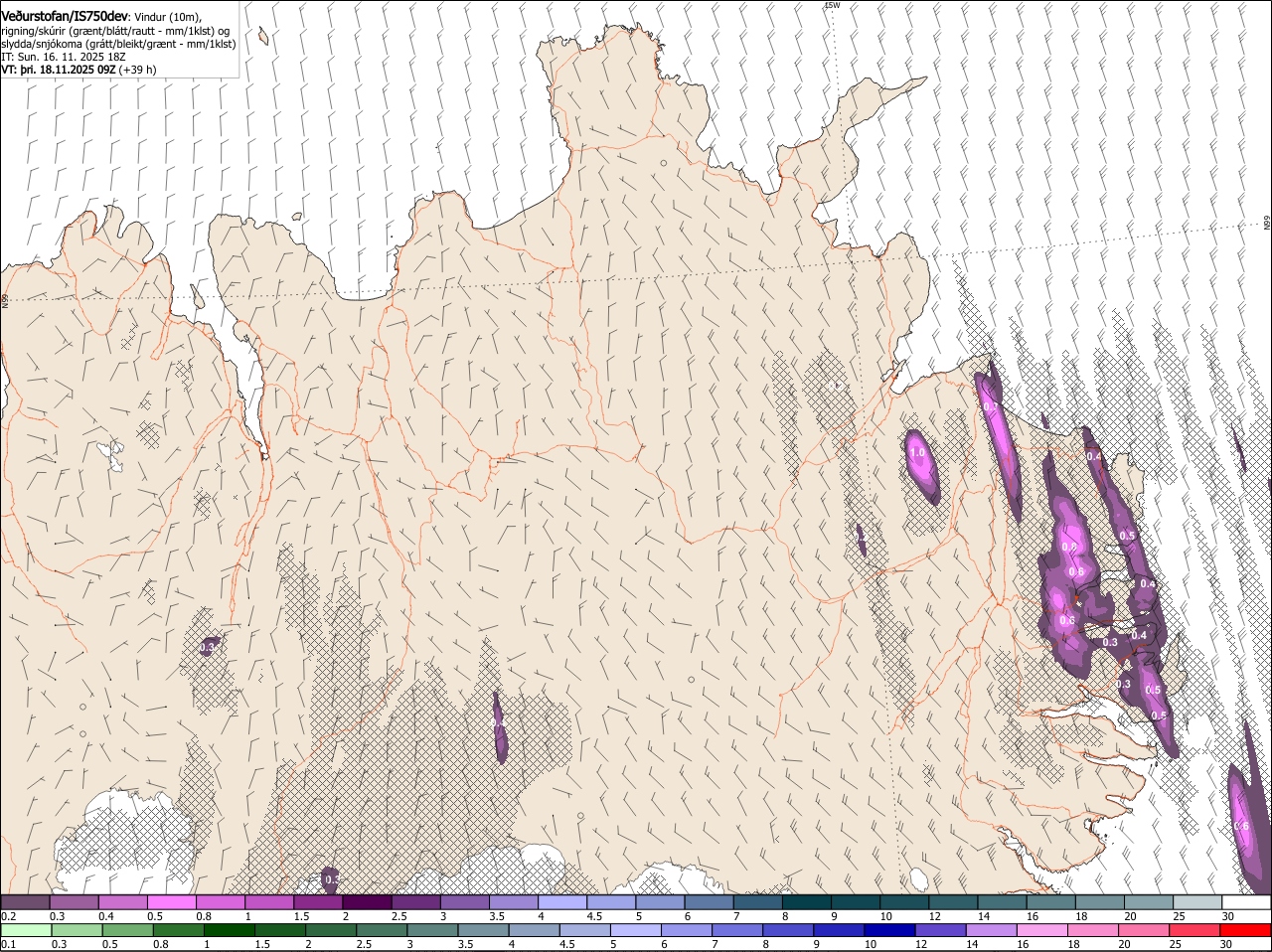The image size is (1272, 952).
Task: Select the palest green 0.1 swatch on the rain scale
Action: click(26, 931)
